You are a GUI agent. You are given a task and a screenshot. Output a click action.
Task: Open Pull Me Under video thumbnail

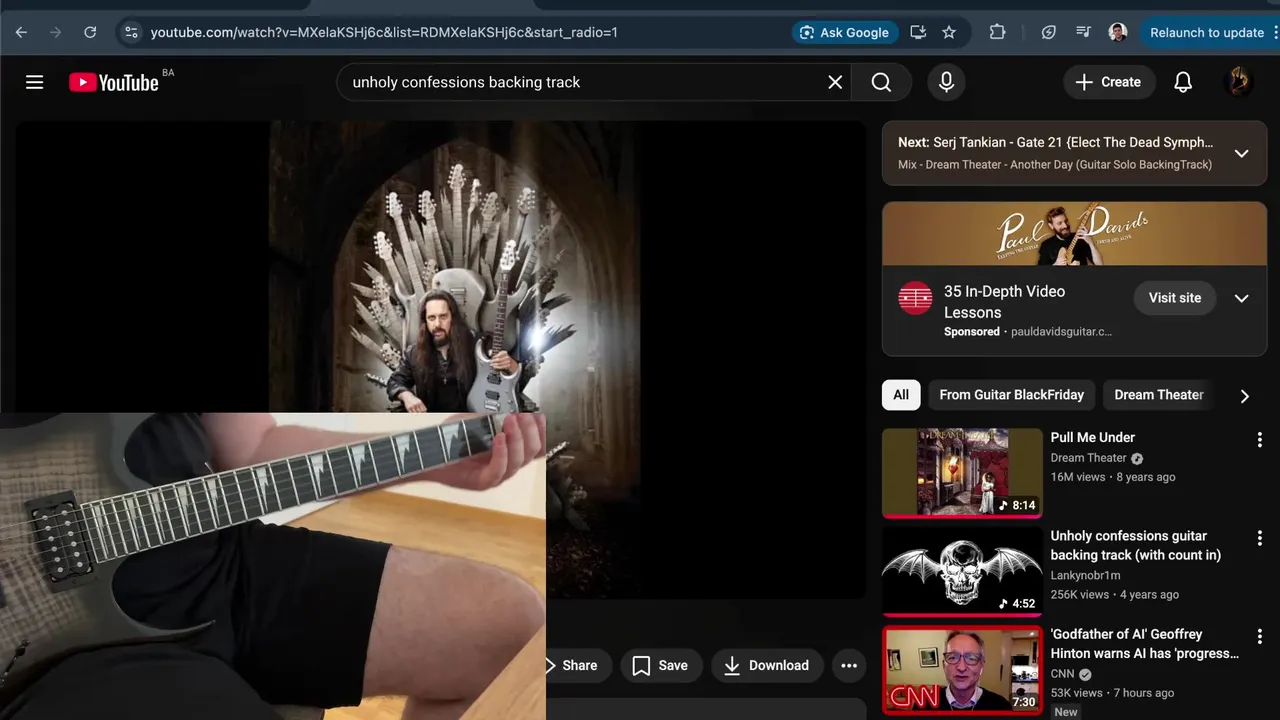click(x=962, y=473)
